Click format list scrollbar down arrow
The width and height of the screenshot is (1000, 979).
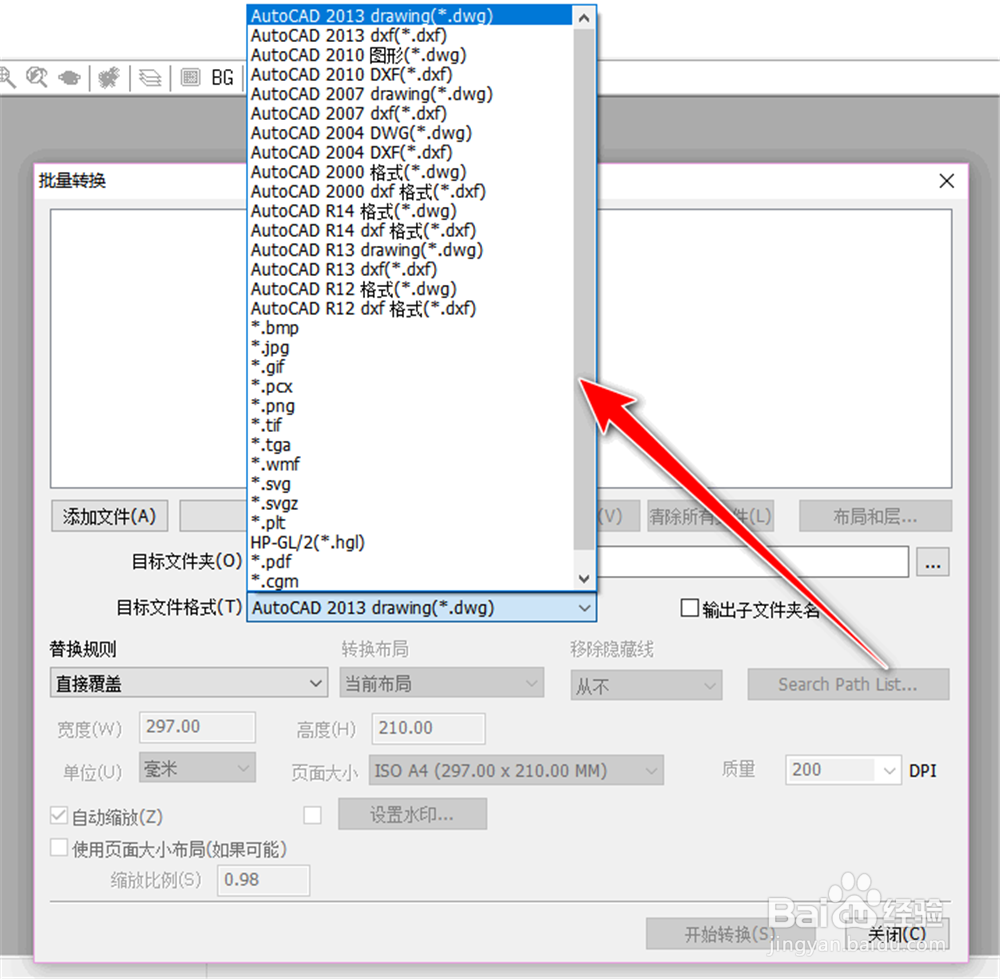[584, 579]
